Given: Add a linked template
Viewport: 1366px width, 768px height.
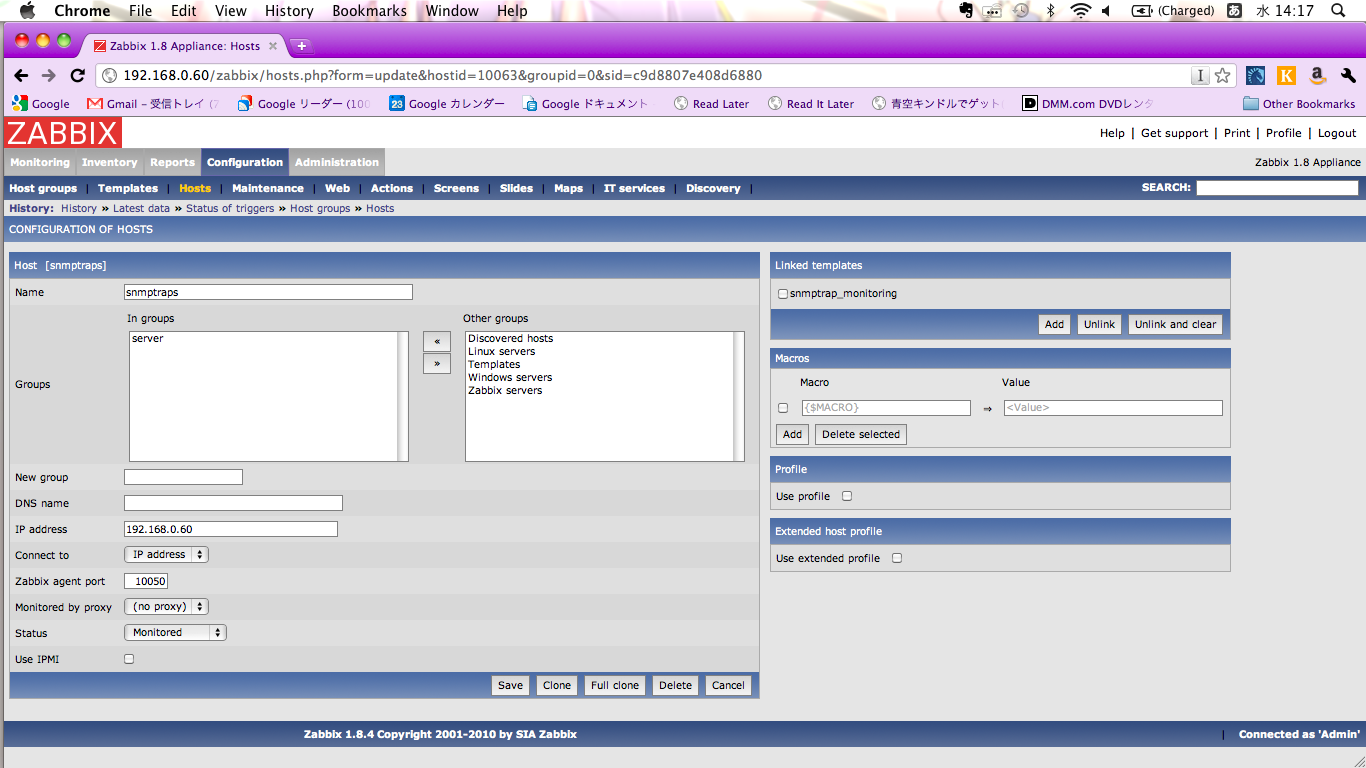Looking at the screenshot, I should point(1054,324).
